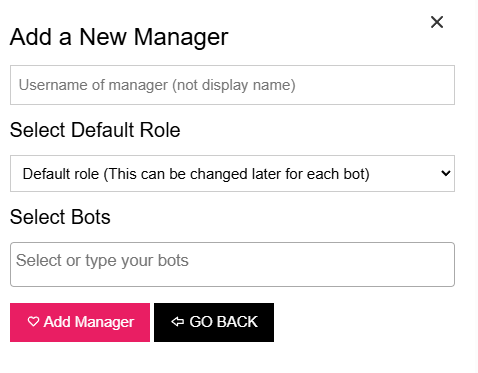Click the "Select or type your bots" placeholder
Image resolution: width=478 pixels, height=373 pixels.
click(102, 260)
